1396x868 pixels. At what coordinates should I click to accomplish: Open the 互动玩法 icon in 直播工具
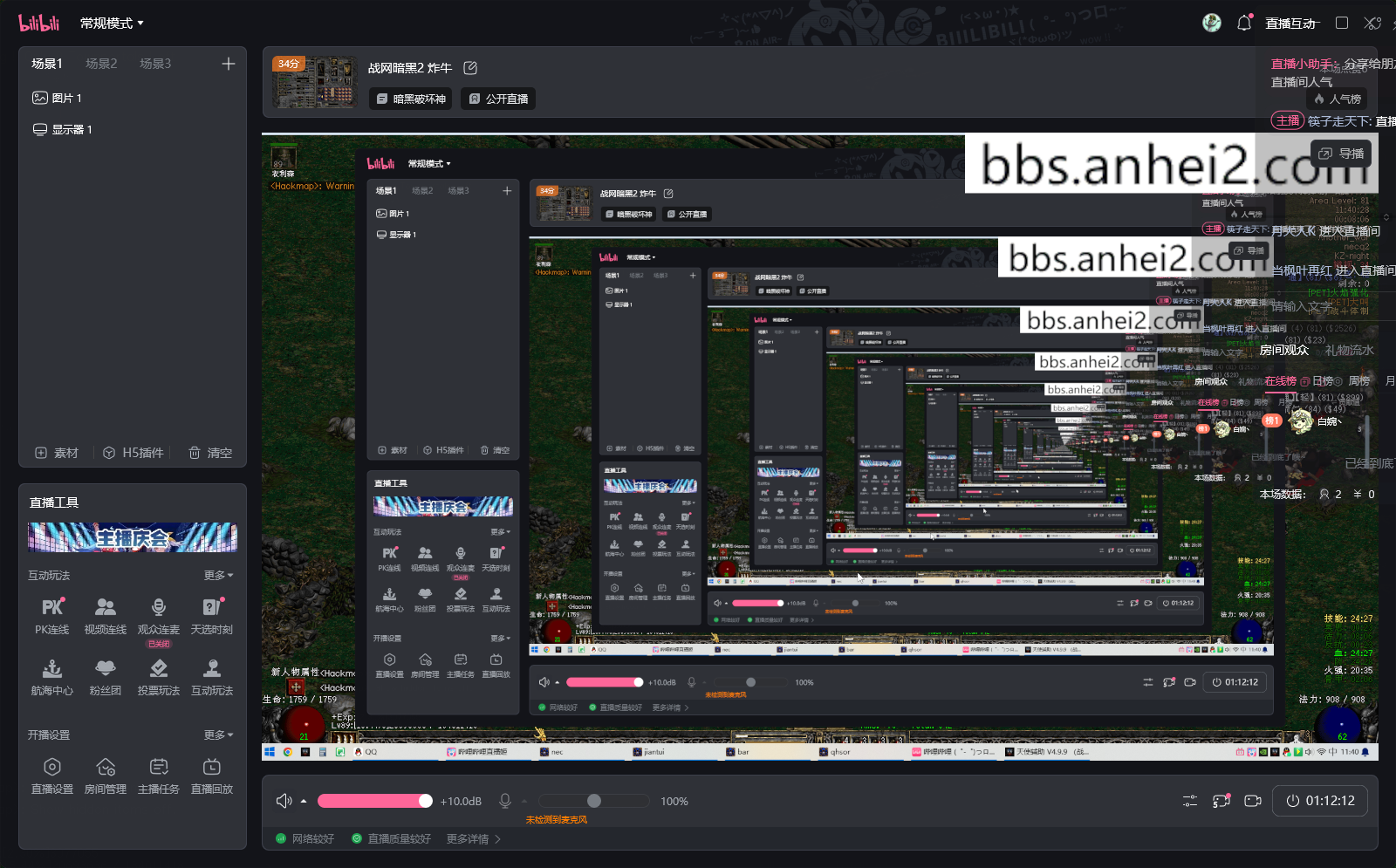click(x=212, y=678)
